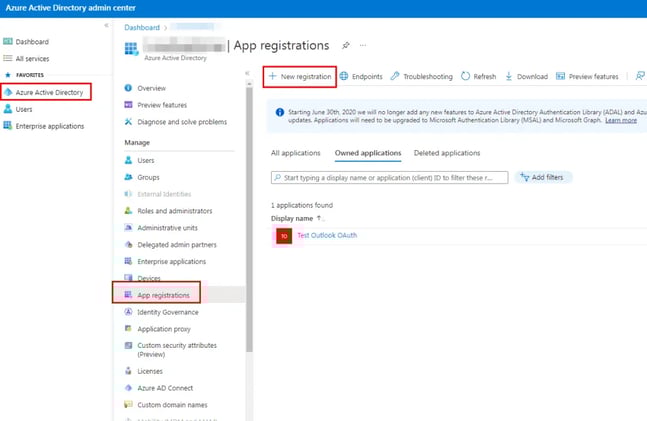The width and height of the screenshot is (647, 421).
Task: Collapse the resource menu with double chevron
Action: [248, 74]
